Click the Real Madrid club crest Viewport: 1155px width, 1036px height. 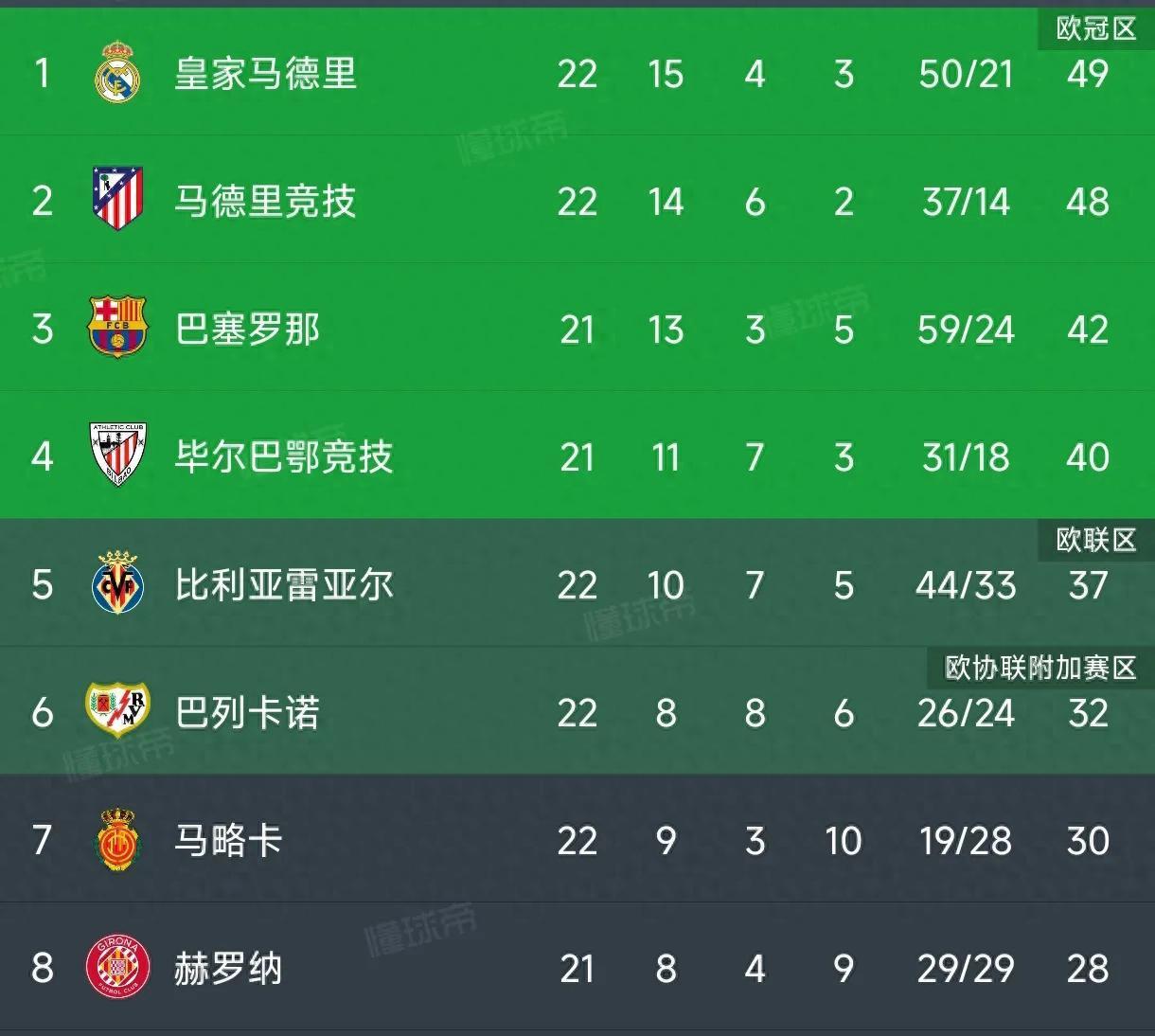(x=117, y=72)
